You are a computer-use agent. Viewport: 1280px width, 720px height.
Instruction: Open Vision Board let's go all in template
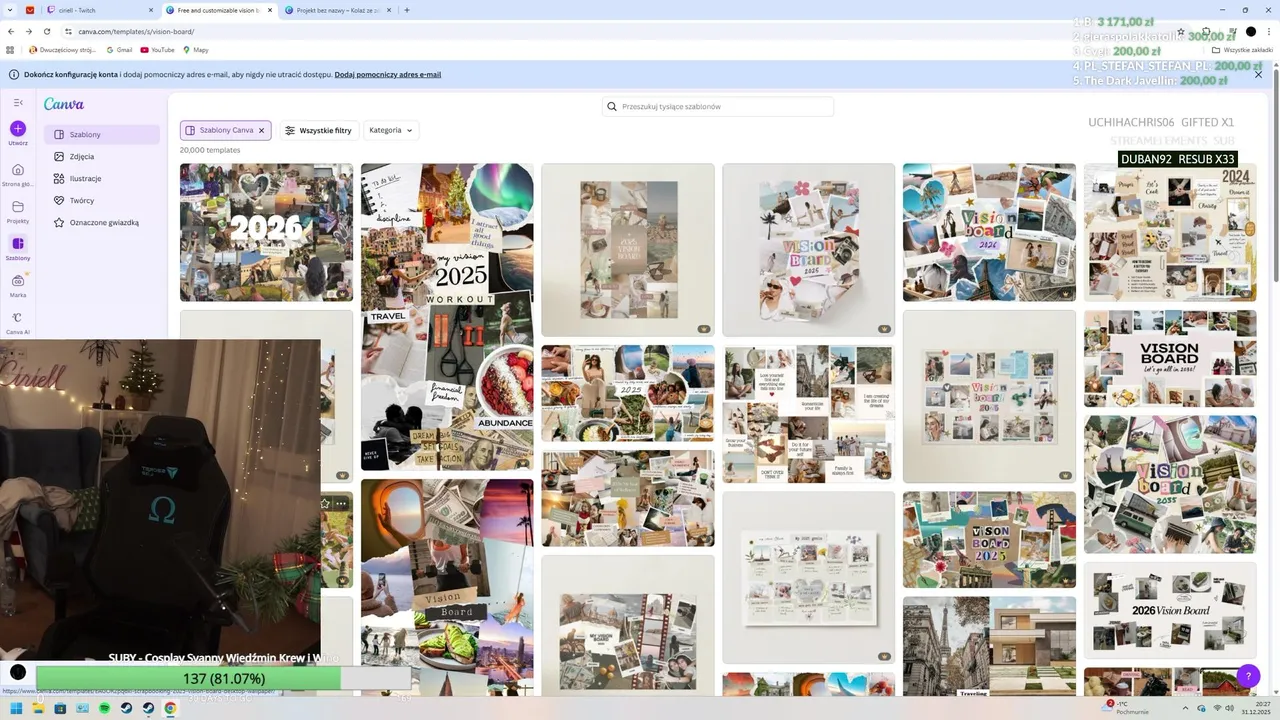(x=1170, y=358)
